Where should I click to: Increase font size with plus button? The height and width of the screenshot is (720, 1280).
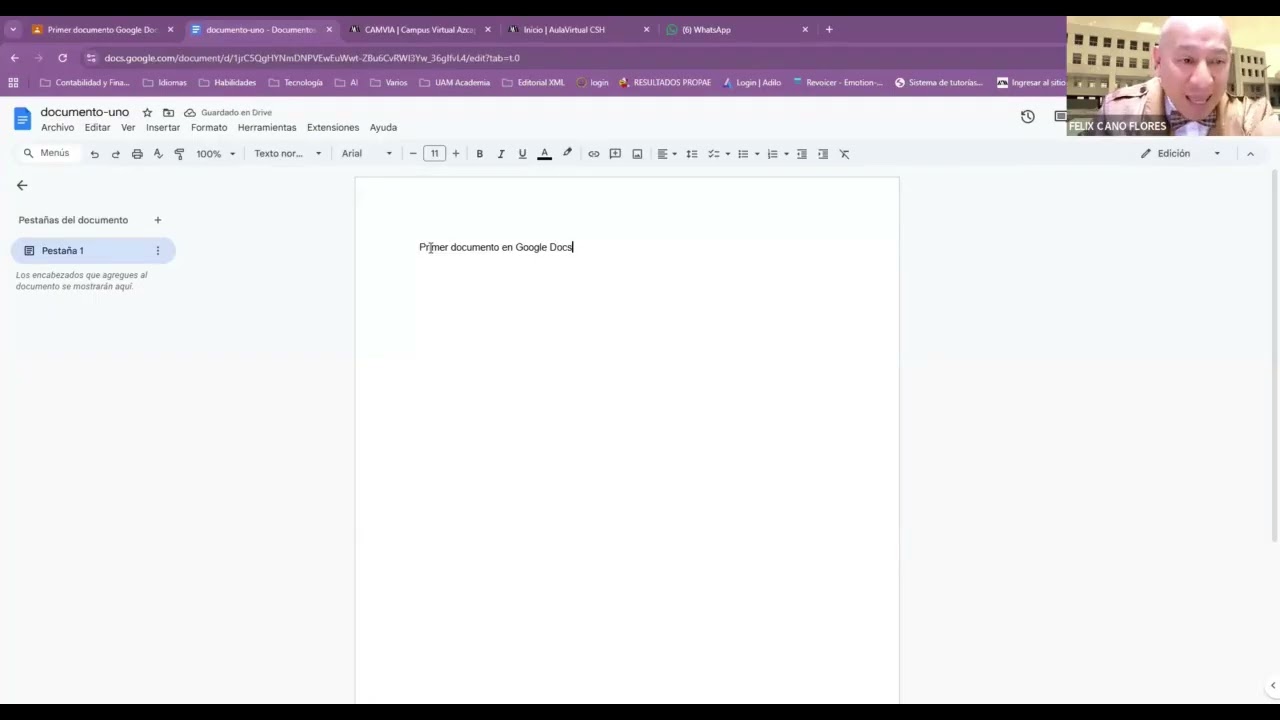coord(456,154)
